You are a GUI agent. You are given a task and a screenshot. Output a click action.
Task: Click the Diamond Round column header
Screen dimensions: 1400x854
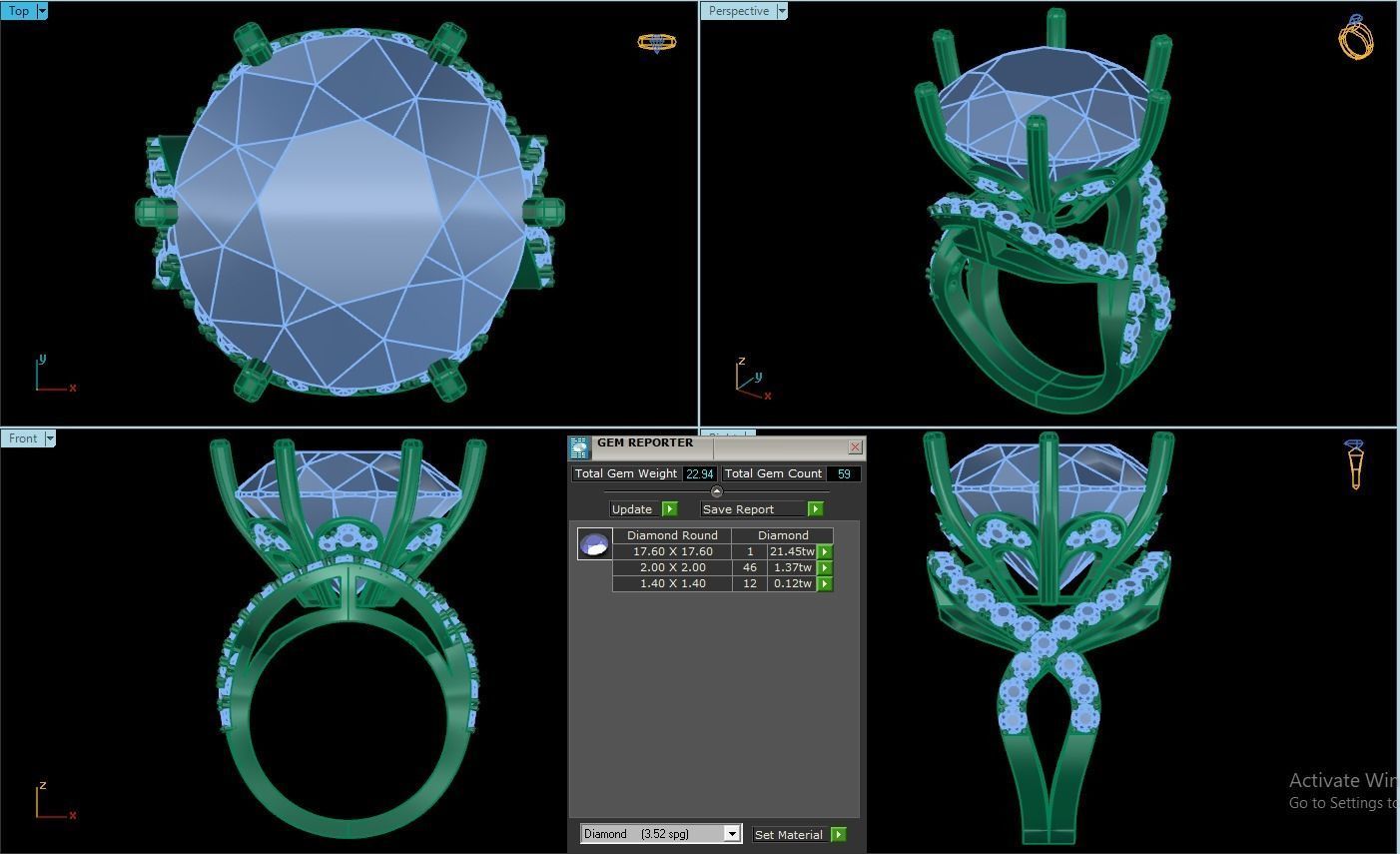pos(672,535)
